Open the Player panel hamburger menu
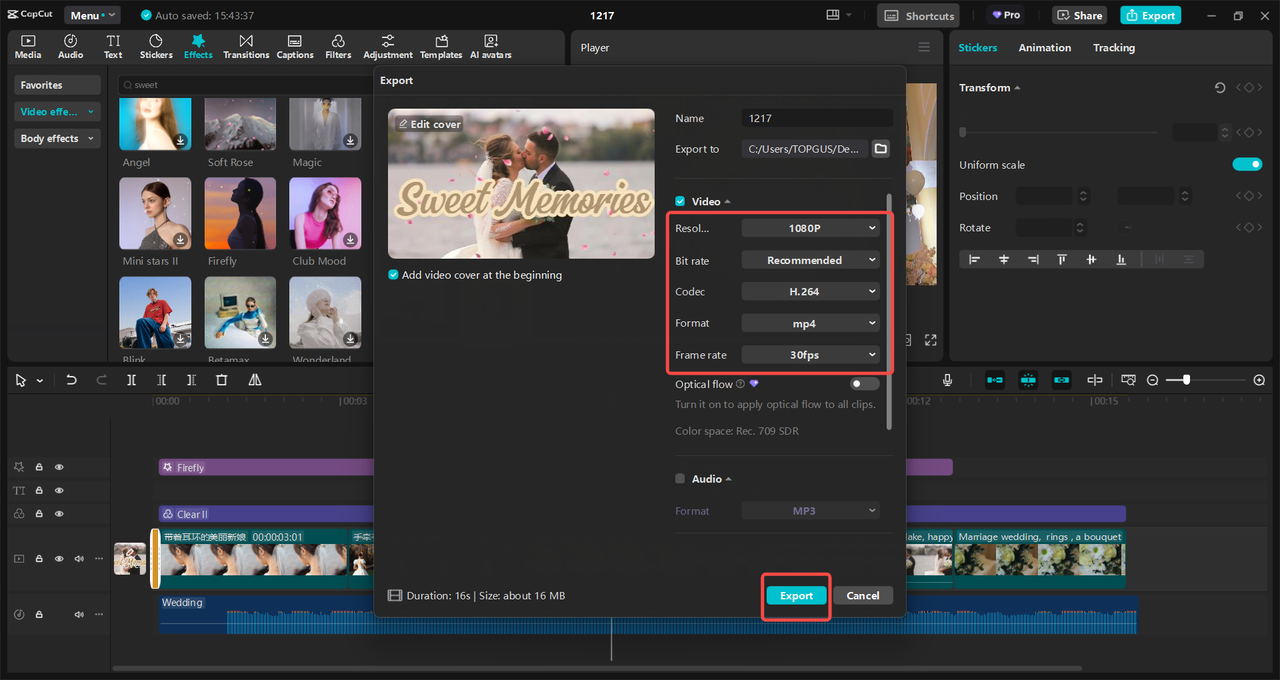 click(924, 47)
